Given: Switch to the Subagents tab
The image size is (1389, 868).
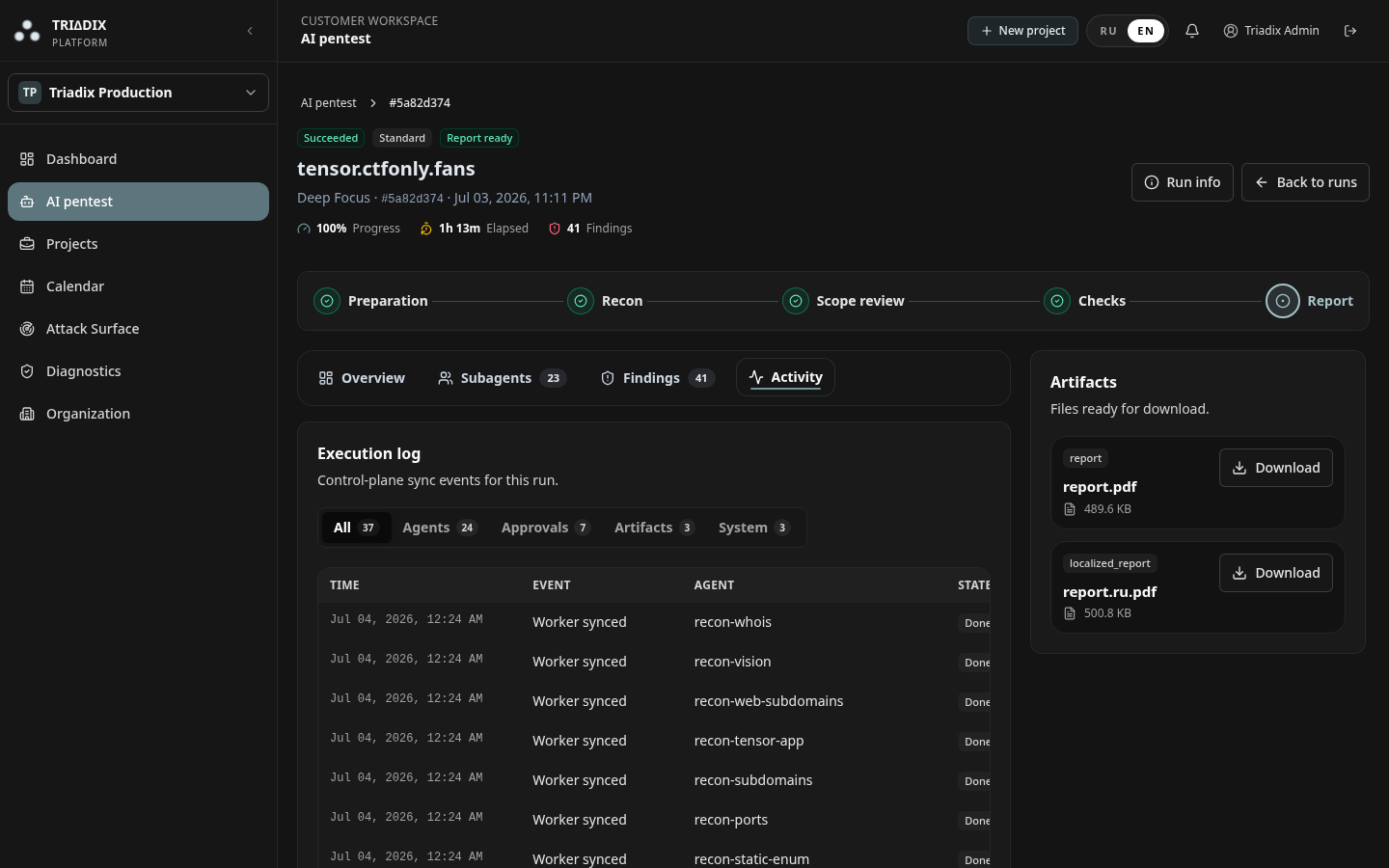Looking at the screenshot, I should tap(502, 378).
